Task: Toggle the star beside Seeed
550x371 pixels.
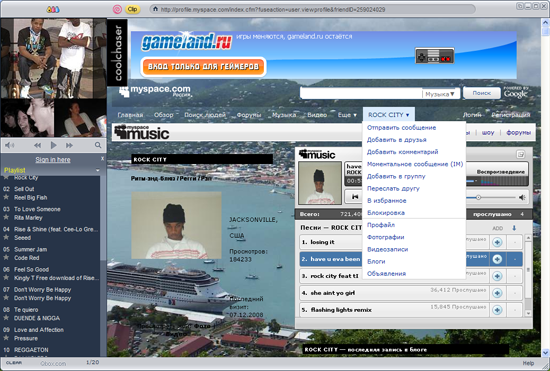Action: 6,237
